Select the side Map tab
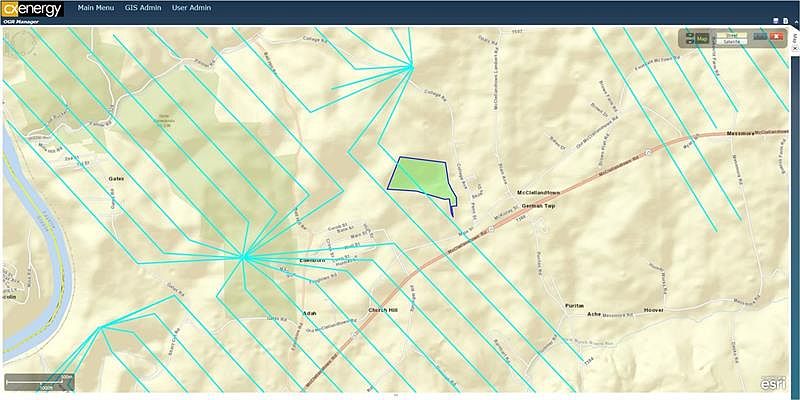Screen dimensions: 800x400 click(x=794, y=38)
